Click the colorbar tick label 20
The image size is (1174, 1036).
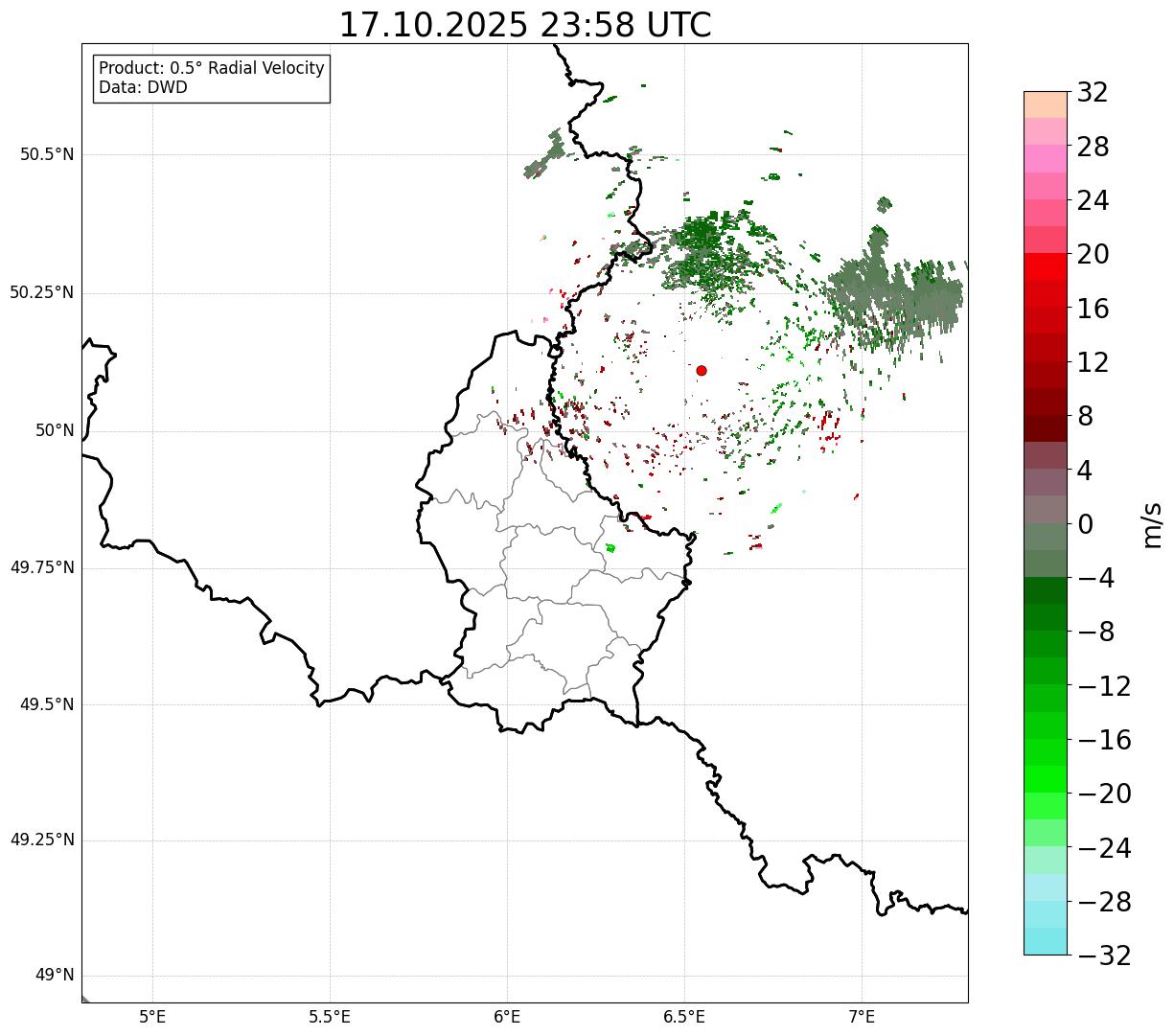[1093, 254]
